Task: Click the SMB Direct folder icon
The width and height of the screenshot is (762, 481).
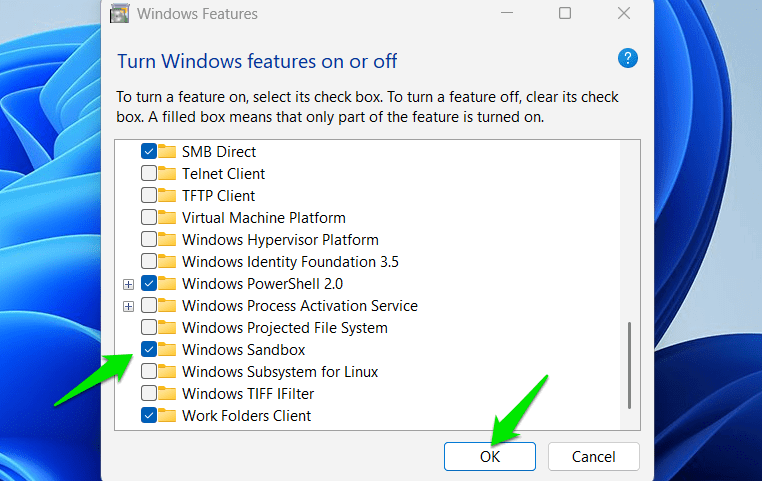Action: (167, 152)
